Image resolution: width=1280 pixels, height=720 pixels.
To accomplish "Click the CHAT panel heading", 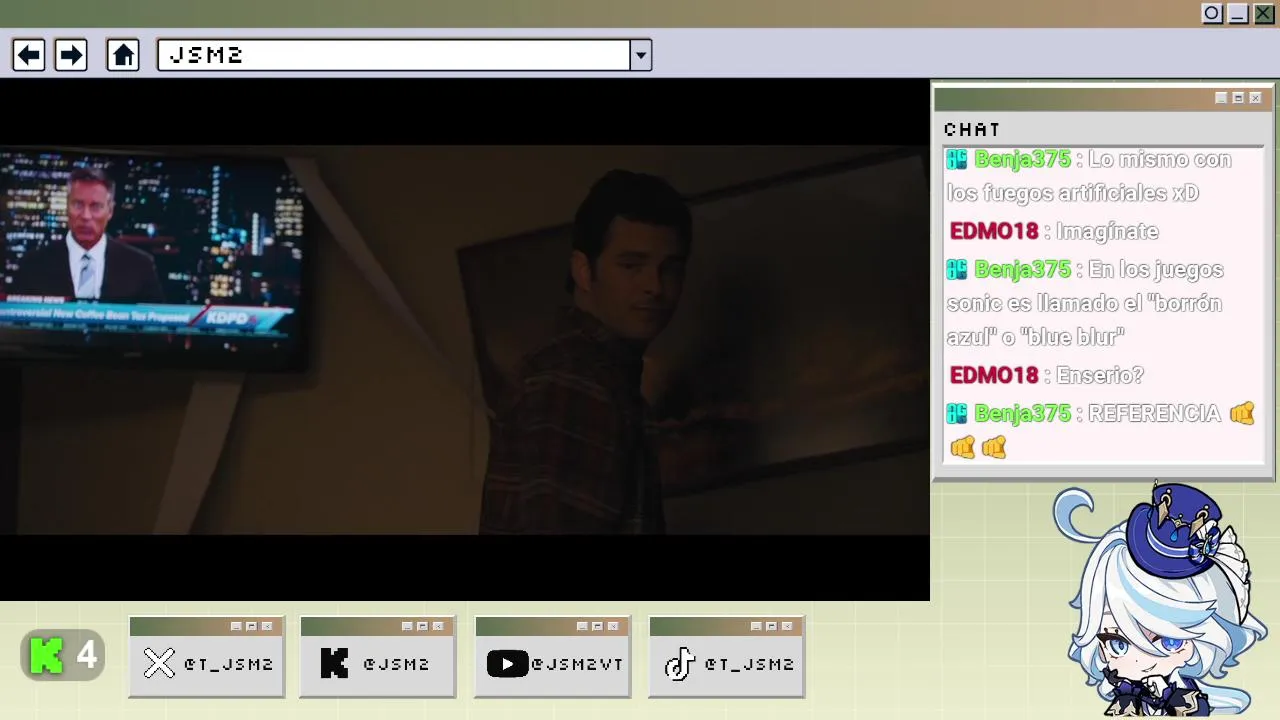I will pyautogui.click(x=972, y=130).
